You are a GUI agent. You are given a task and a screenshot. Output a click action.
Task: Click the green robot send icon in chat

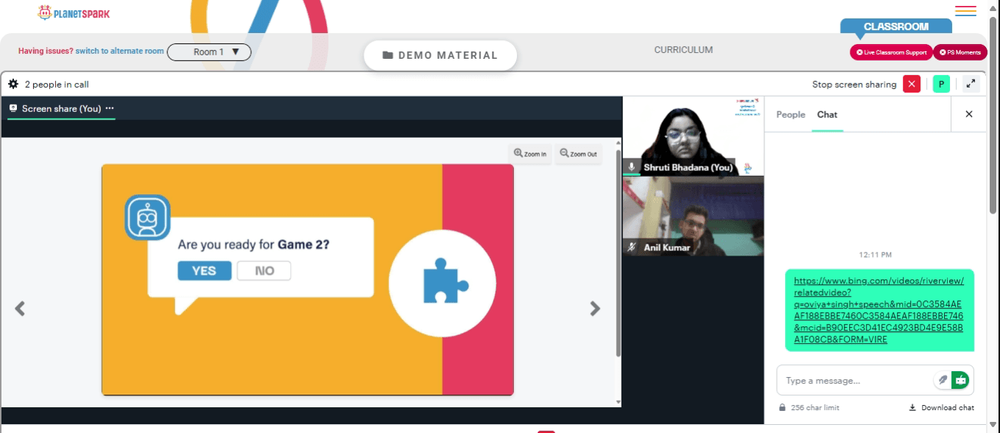pyautogui.click(x=960, y=380)
